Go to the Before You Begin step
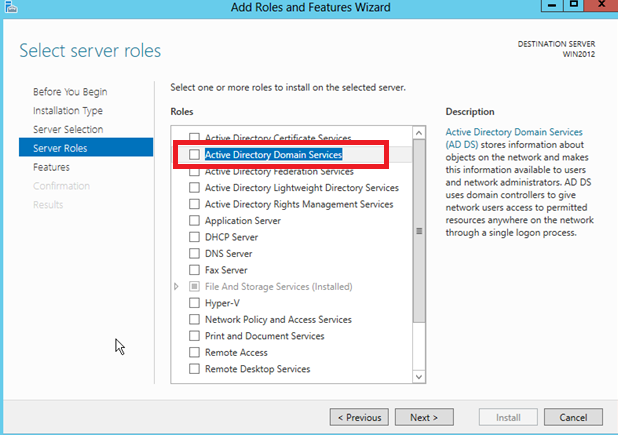The image size is (618, 435). 70,92
